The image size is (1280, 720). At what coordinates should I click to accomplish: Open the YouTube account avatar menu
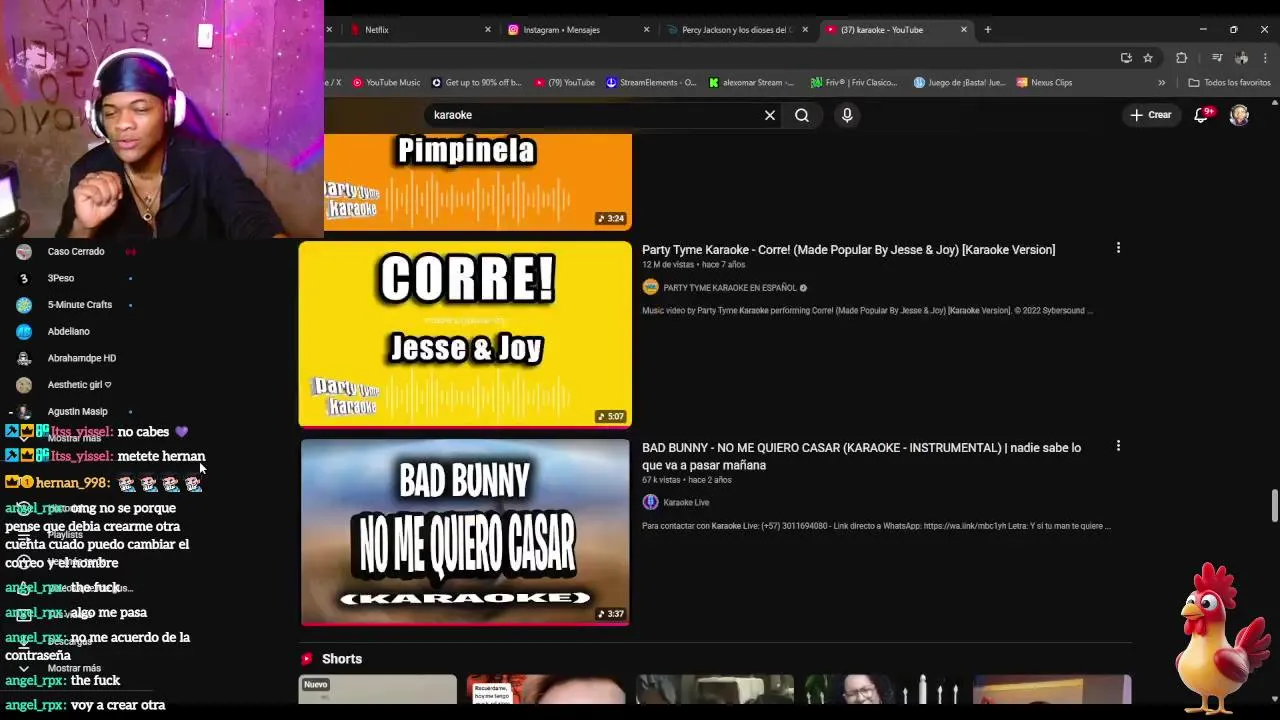click(x=1239, y=115)
